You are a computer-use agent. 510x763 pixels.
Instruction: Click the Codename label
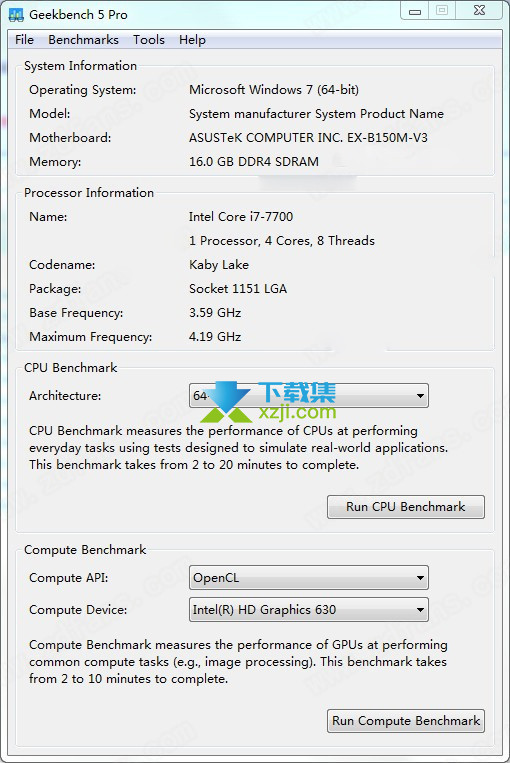[62, 265]
